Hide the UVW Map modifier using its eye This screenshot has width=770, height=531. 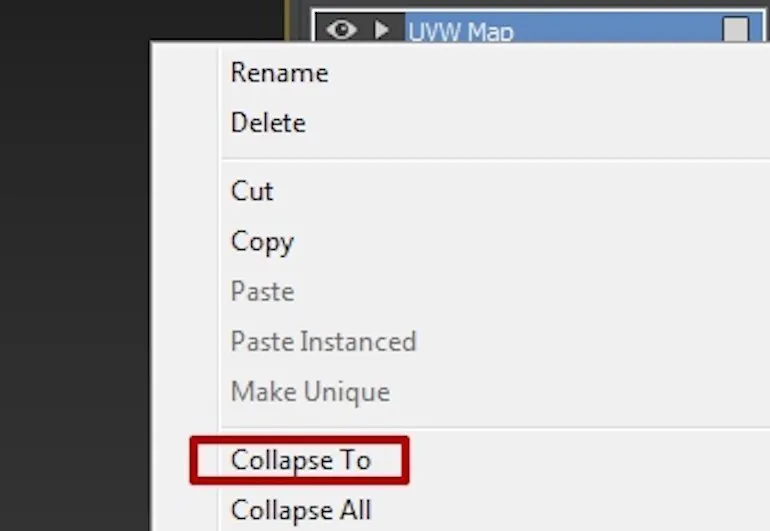(341, 30)
